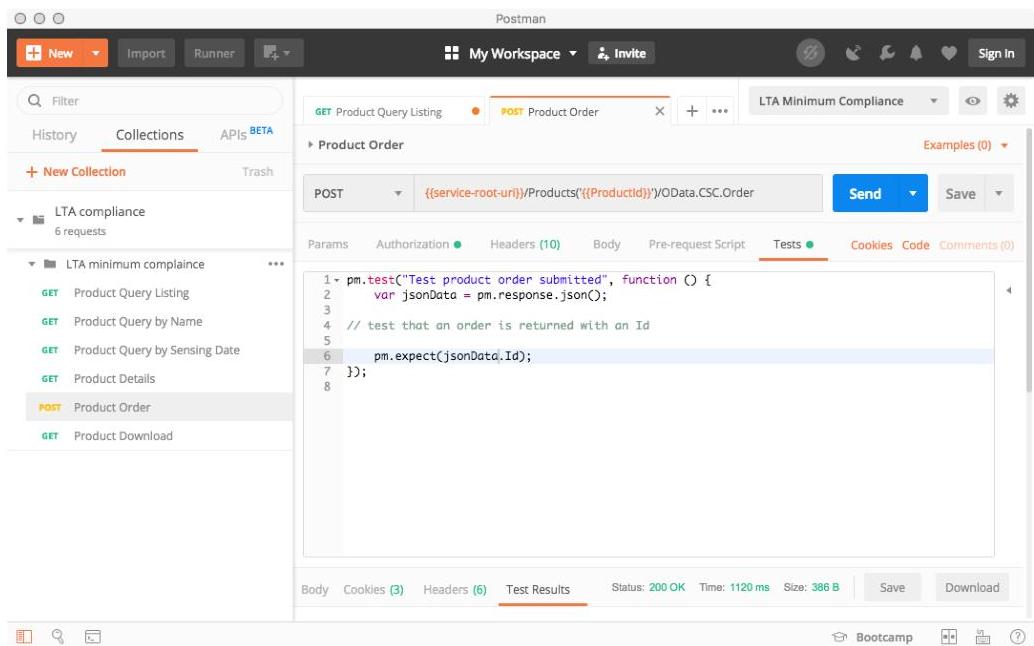Screen dimensions: 1034x646
Task: Create a New Collection
Action: coord(76,171)
